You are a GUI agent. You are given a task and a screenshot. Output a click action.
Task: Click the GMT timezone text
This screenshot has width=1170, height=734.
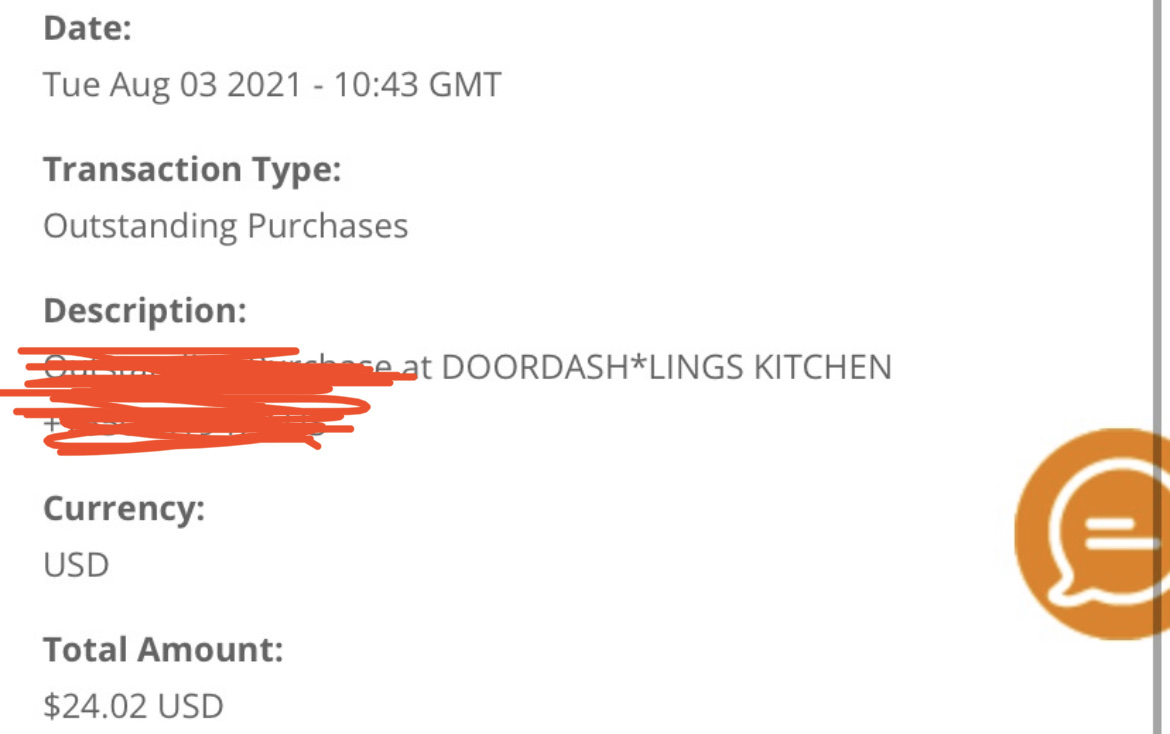click(x=465, y=84)
